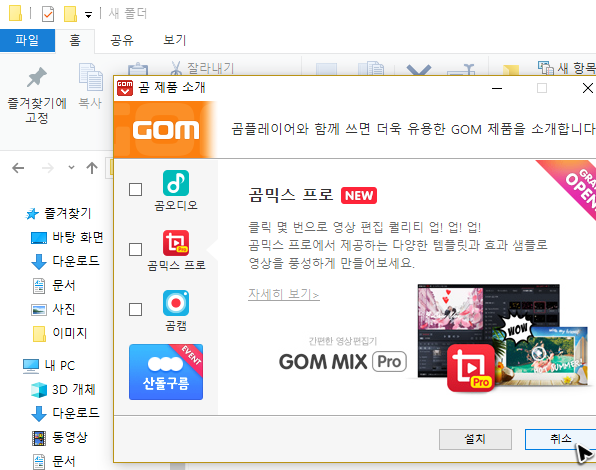Switch to the 보기 ribbon tab
This screenshot has width=596, height=470.
click(174, 40)
